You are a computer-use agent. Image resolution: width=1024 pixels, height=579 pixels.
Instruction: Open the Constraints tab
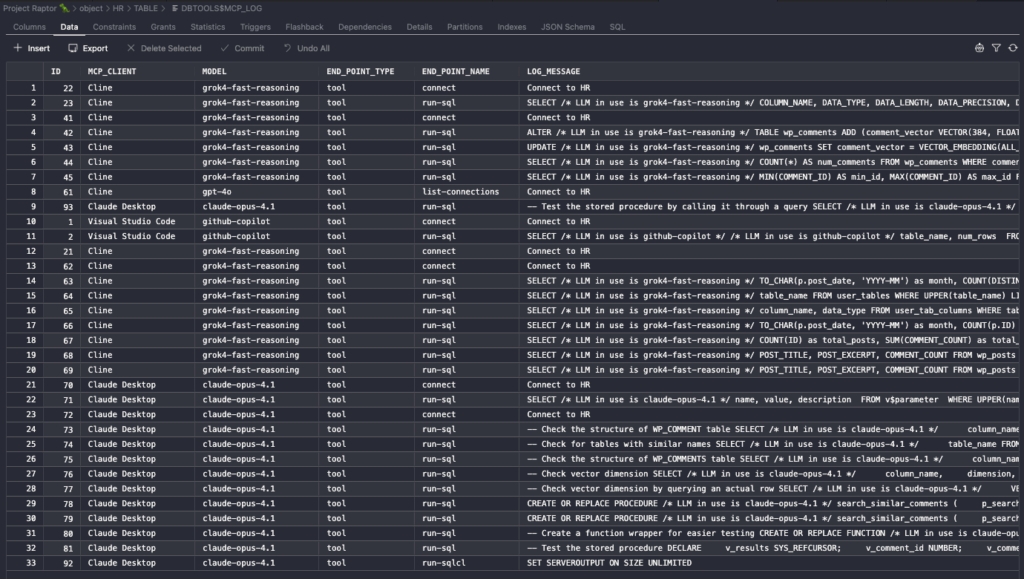[x=114, y=27]
